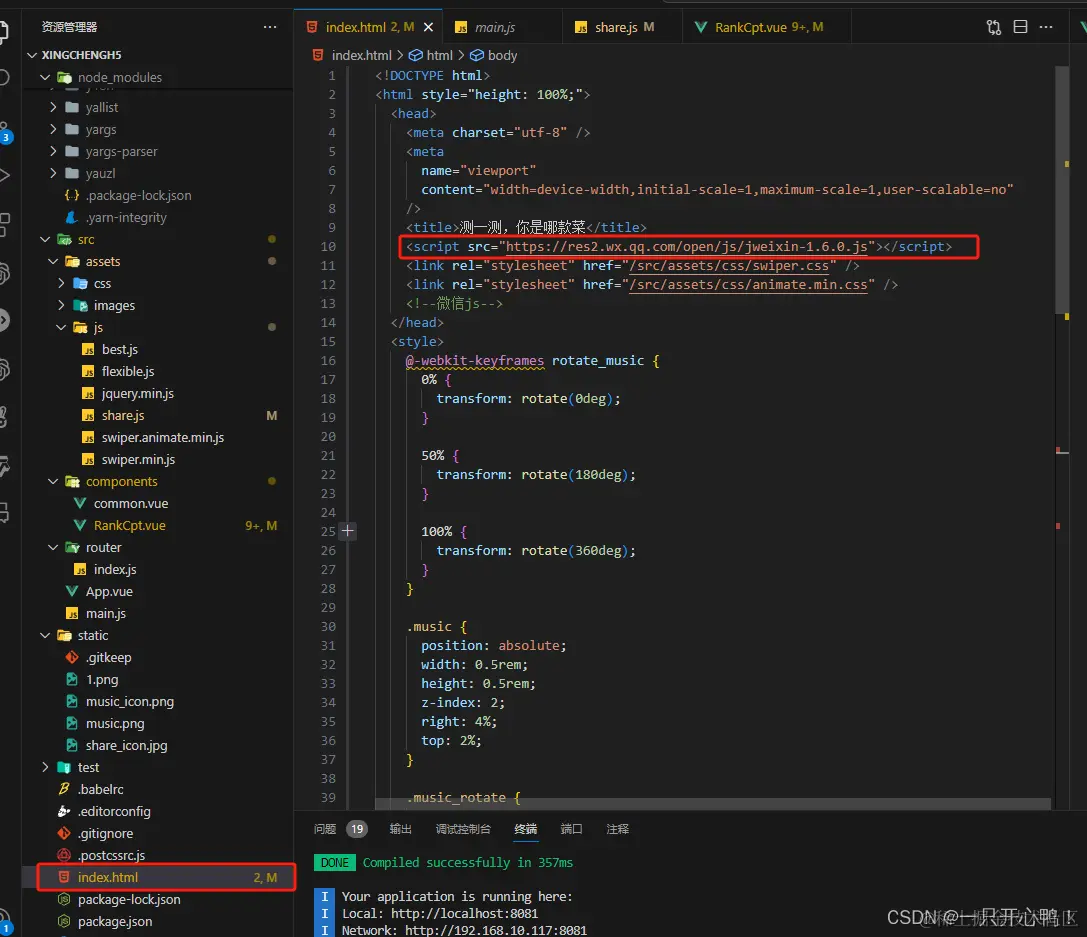1087x937 pixels.
Task: Select the 终端 terminal panel tab
Action: coord(525,829)
